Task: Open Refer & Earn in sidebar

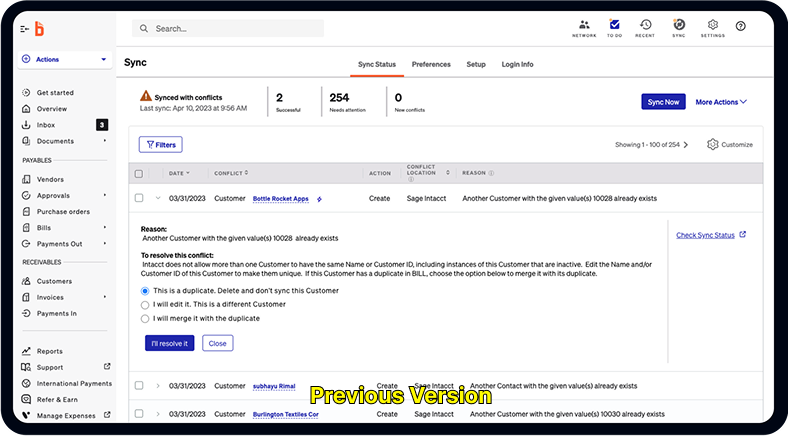Action: coord(57,399)
